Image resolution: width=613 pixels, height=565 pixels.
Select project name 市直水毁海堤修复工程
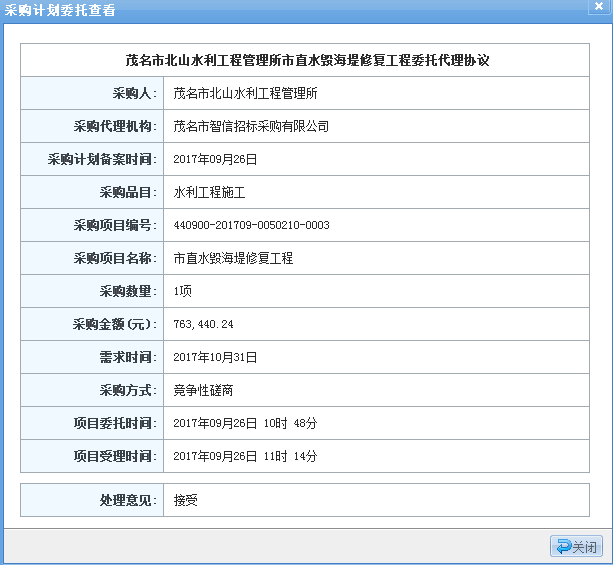pos(233,258)
